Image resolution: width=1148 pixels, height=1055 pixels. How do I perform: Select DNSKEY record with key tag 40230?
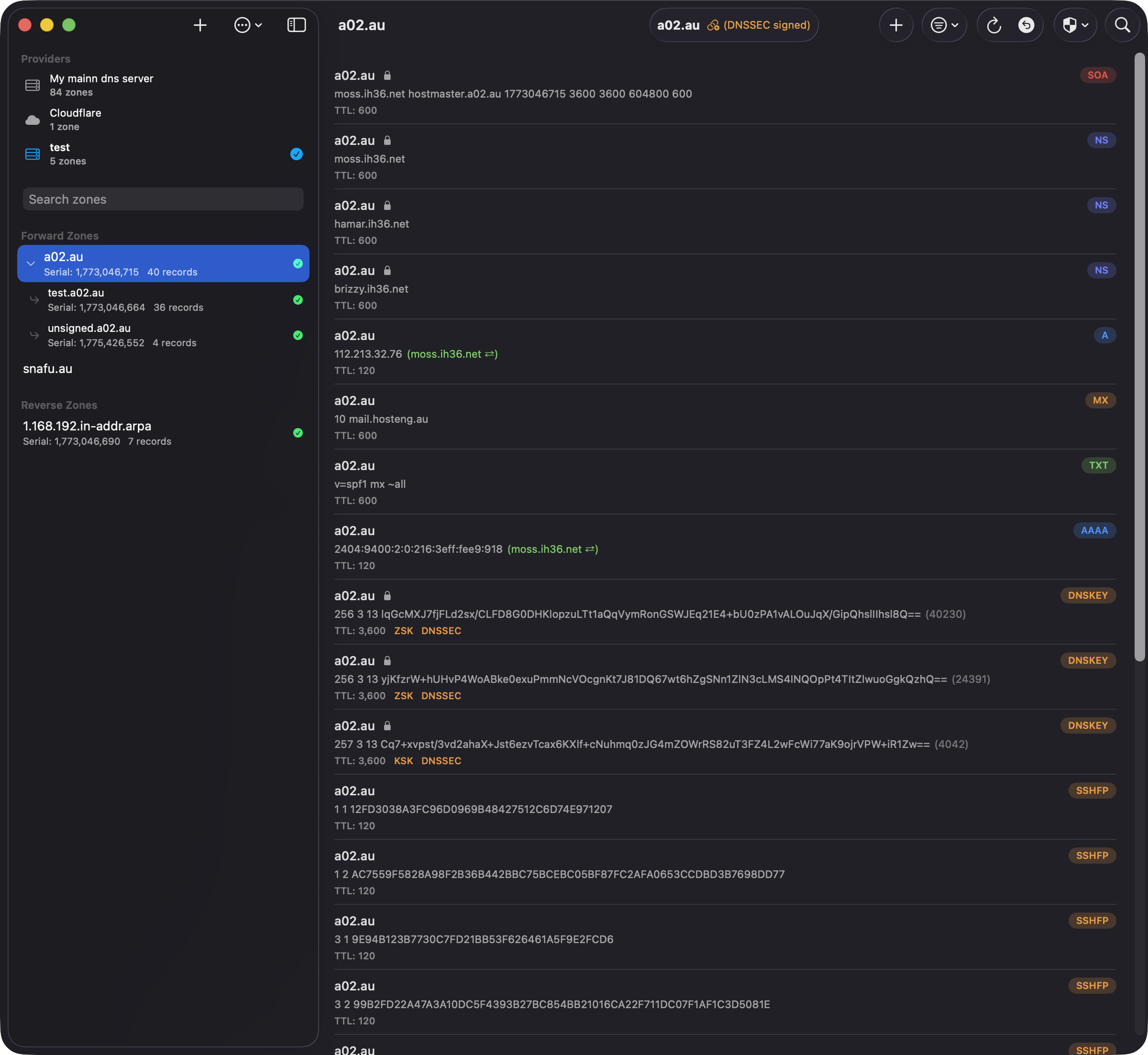[725, 613]
